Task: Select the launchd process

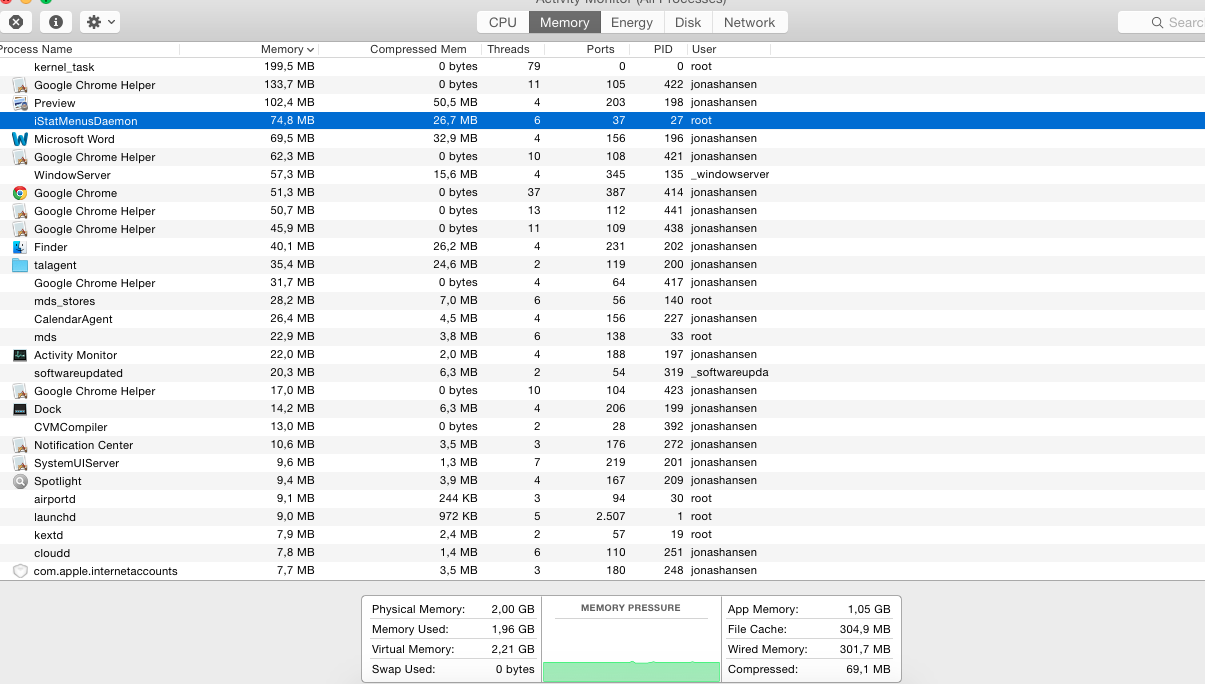Action: (x=602, y=517)
